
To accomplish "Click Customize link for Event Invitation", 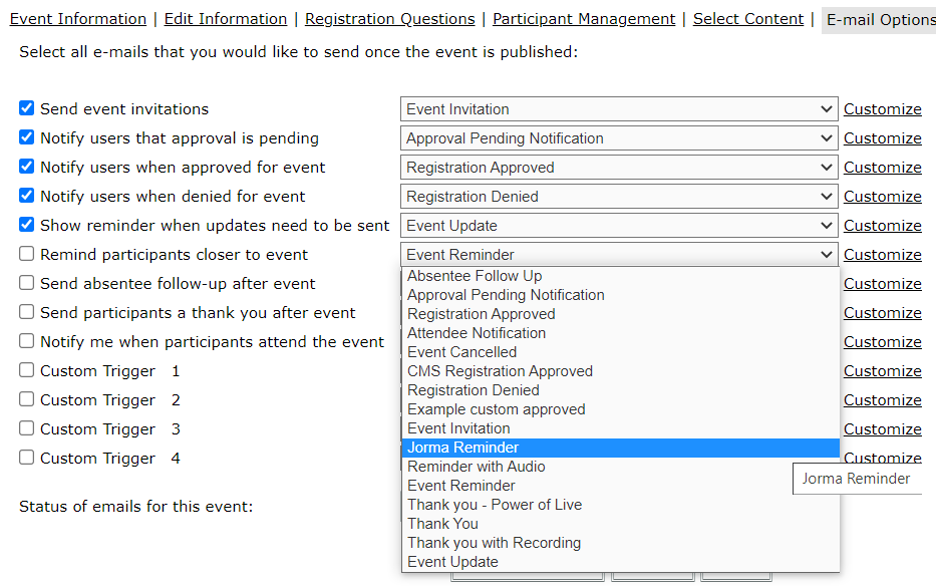I will (x=882, y=109).
